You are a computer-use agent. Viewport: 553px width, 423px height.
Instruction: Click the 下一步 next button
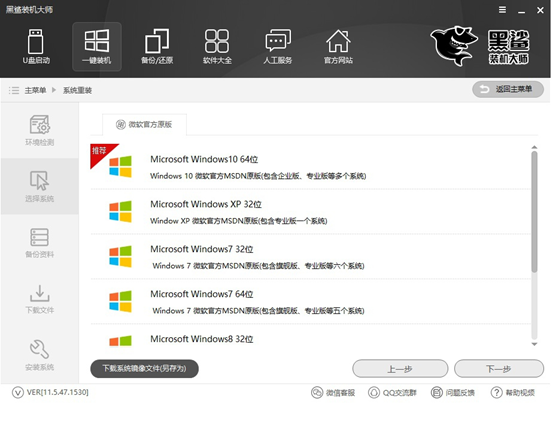(499, 369)
